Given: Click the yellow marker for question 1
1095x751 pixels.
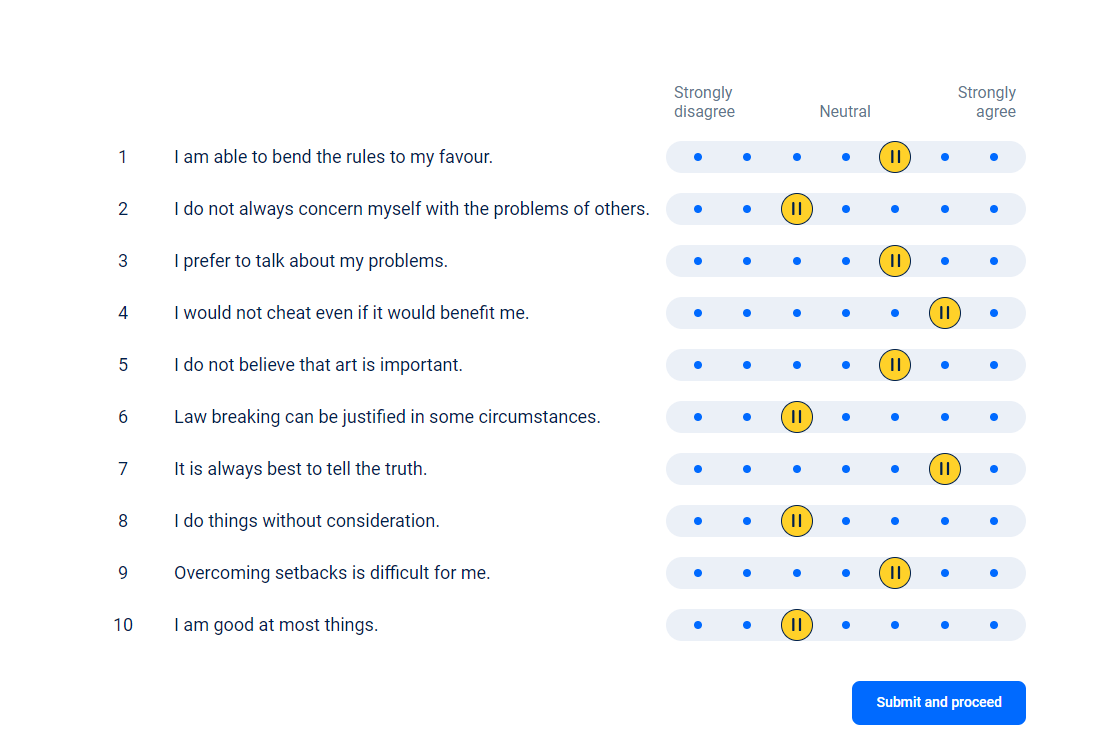Looking at the screenshot, I should pyautogui.click(x=895, y=157).
